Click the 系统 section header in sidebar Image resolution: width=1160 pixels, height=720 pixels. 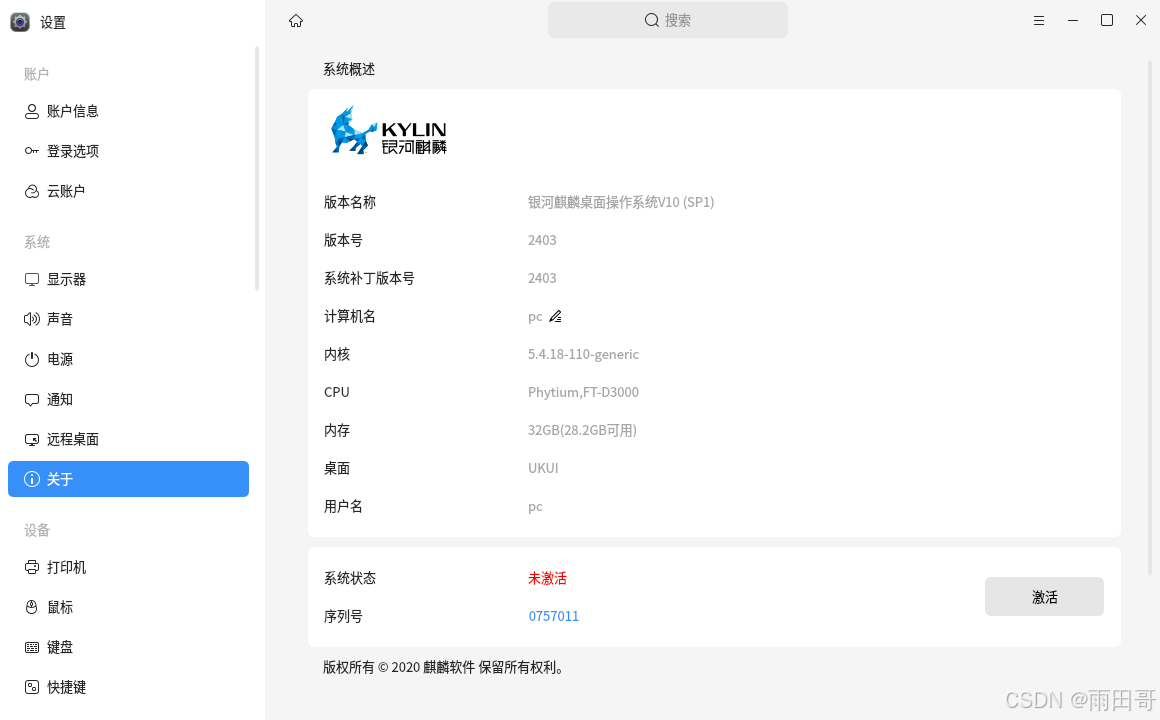click(37, 242)
